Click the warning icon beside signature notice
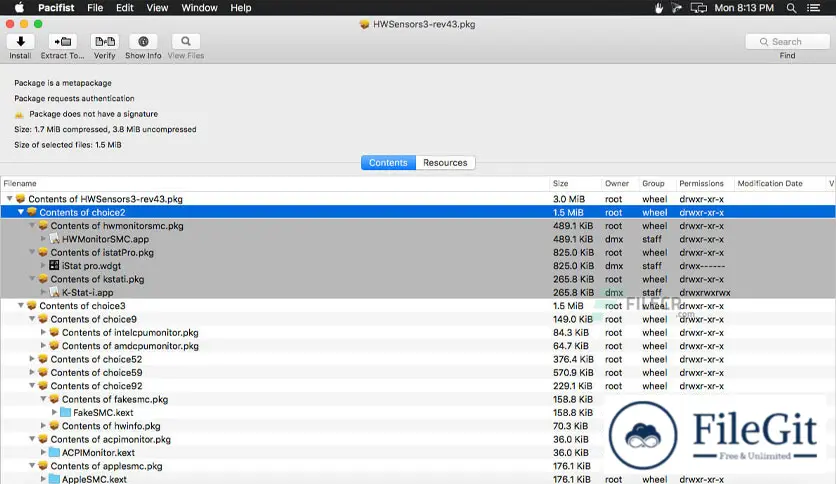Image resolution: width=836 pixels, height=484 pixels. [20, 114]
